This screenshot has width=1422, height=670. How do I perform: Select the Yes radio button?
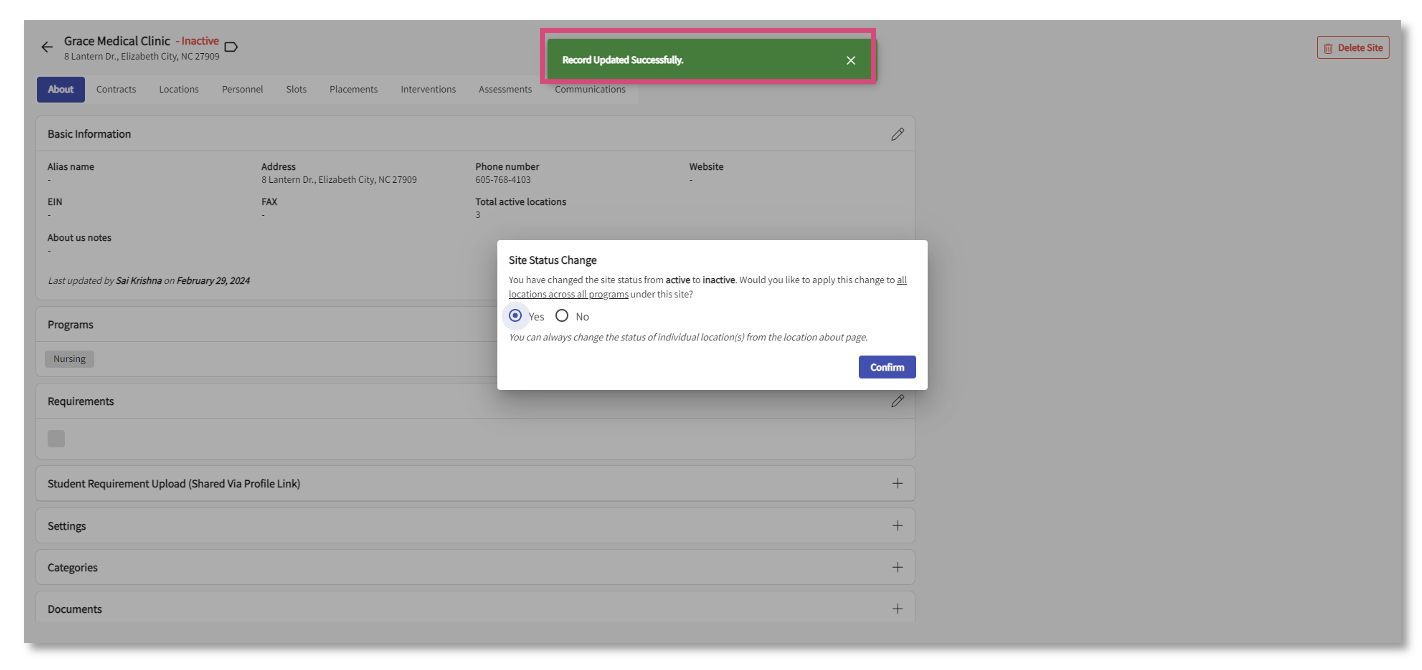pos(515,316)
